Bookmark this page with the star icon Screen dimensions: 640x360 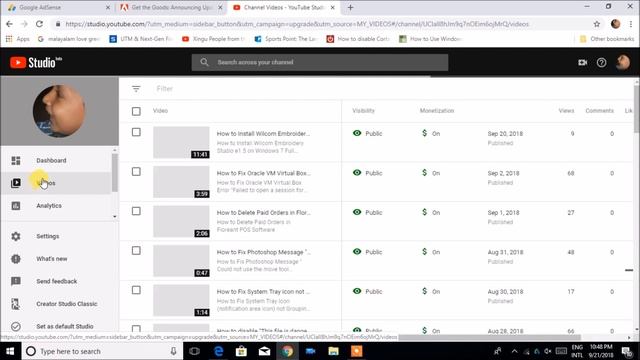coord(597,24)
